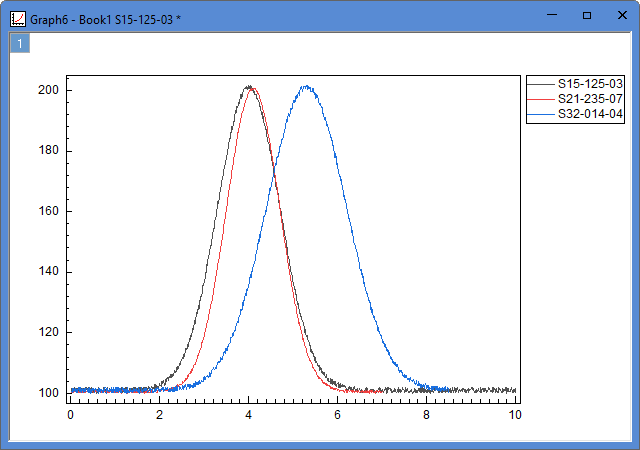Maximize the Graph6 window

pos(587,16)
